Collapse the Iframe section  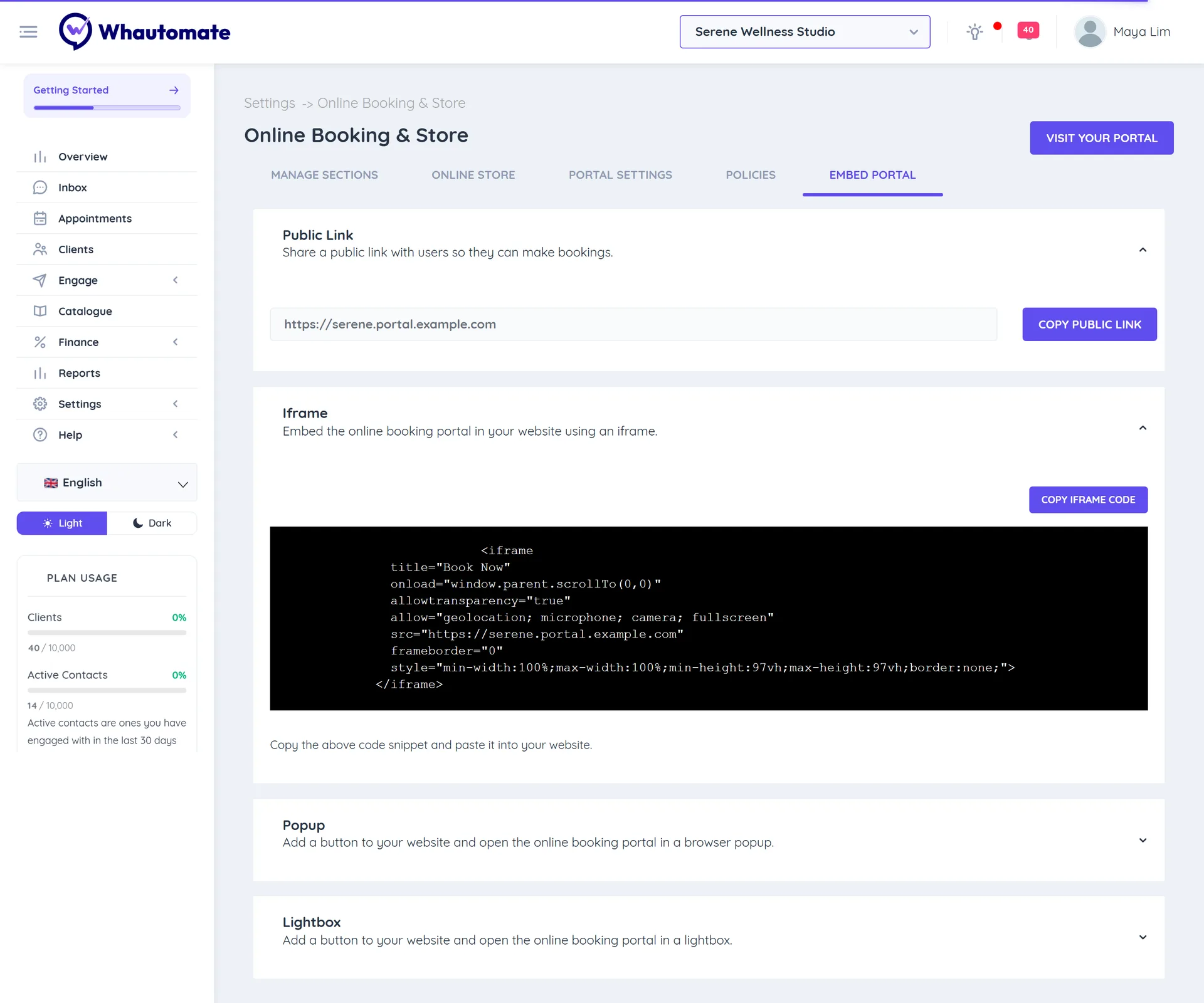1143,428
